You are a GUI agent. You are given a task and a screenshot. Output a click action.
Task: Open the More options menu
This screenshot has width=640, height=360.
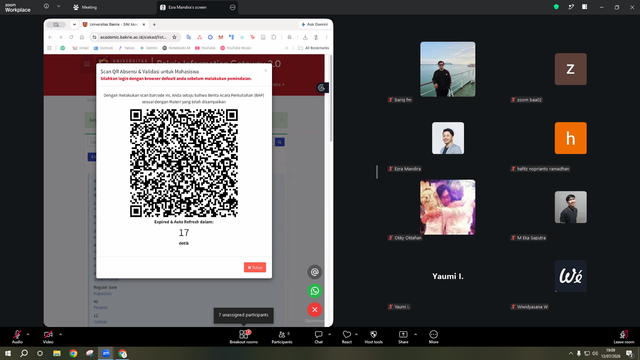click(433, 337)
